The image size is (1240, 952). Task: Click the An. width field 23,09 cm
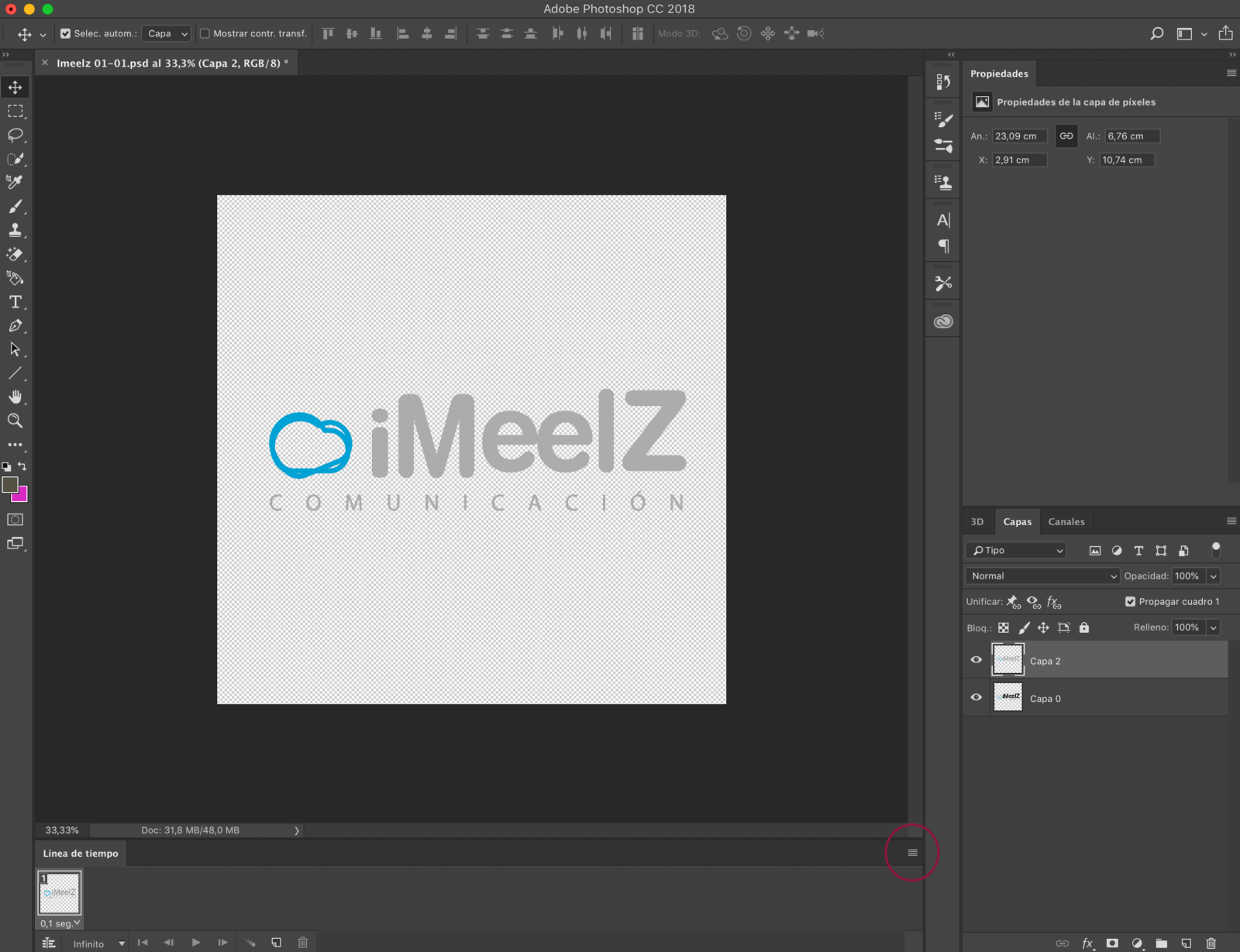click(1020, 136)
